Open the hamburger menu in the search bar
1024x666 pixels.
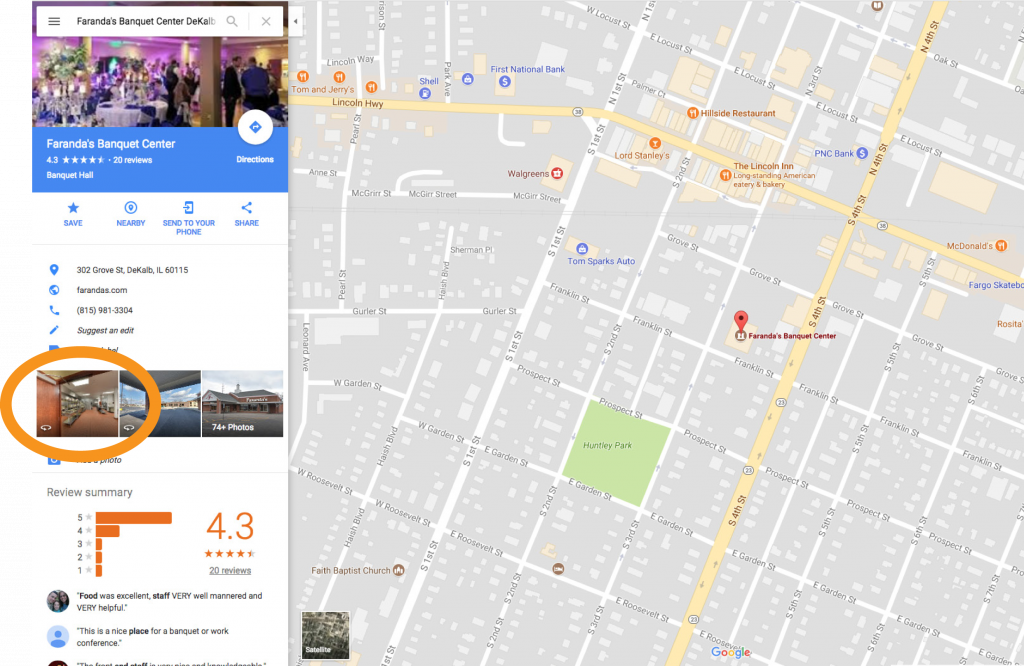coord(54,22)
